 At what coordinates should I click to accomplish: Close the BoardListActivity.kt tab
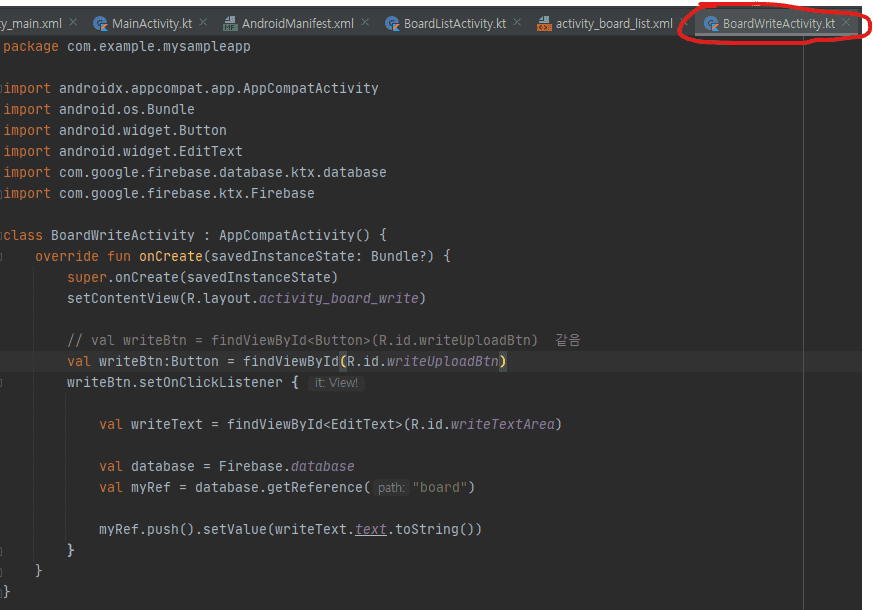pos(517,22)
